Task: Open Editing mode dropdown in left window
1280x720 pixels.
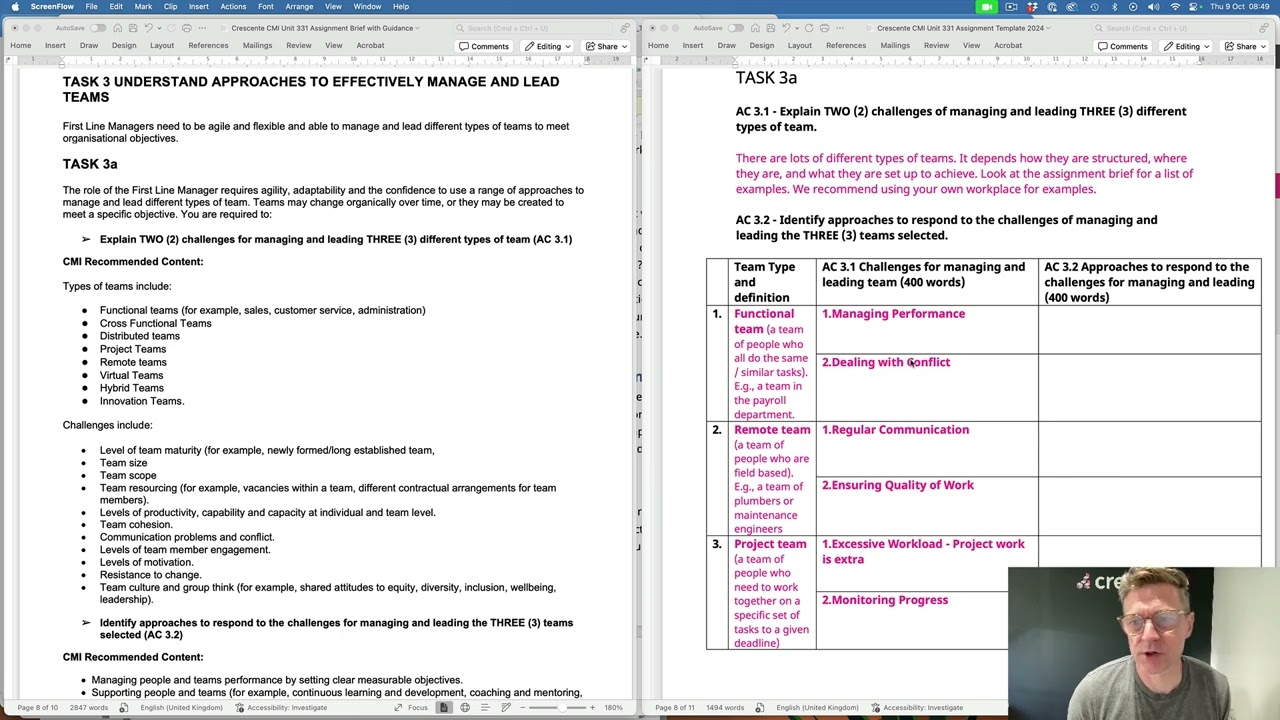Action: [x=548, y=46]
